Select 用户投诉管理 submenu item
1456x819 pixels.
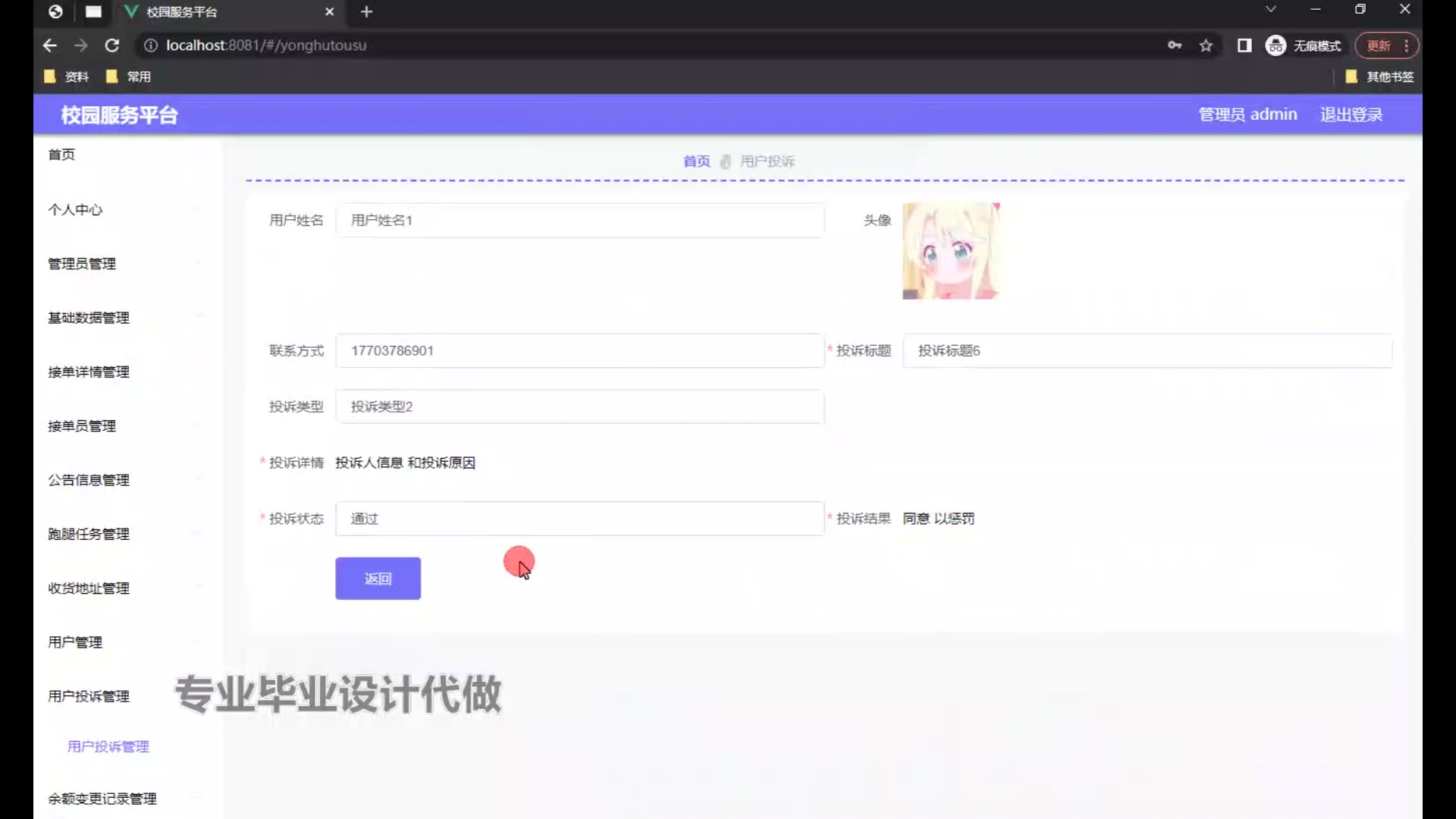click(x=108, y=746)
